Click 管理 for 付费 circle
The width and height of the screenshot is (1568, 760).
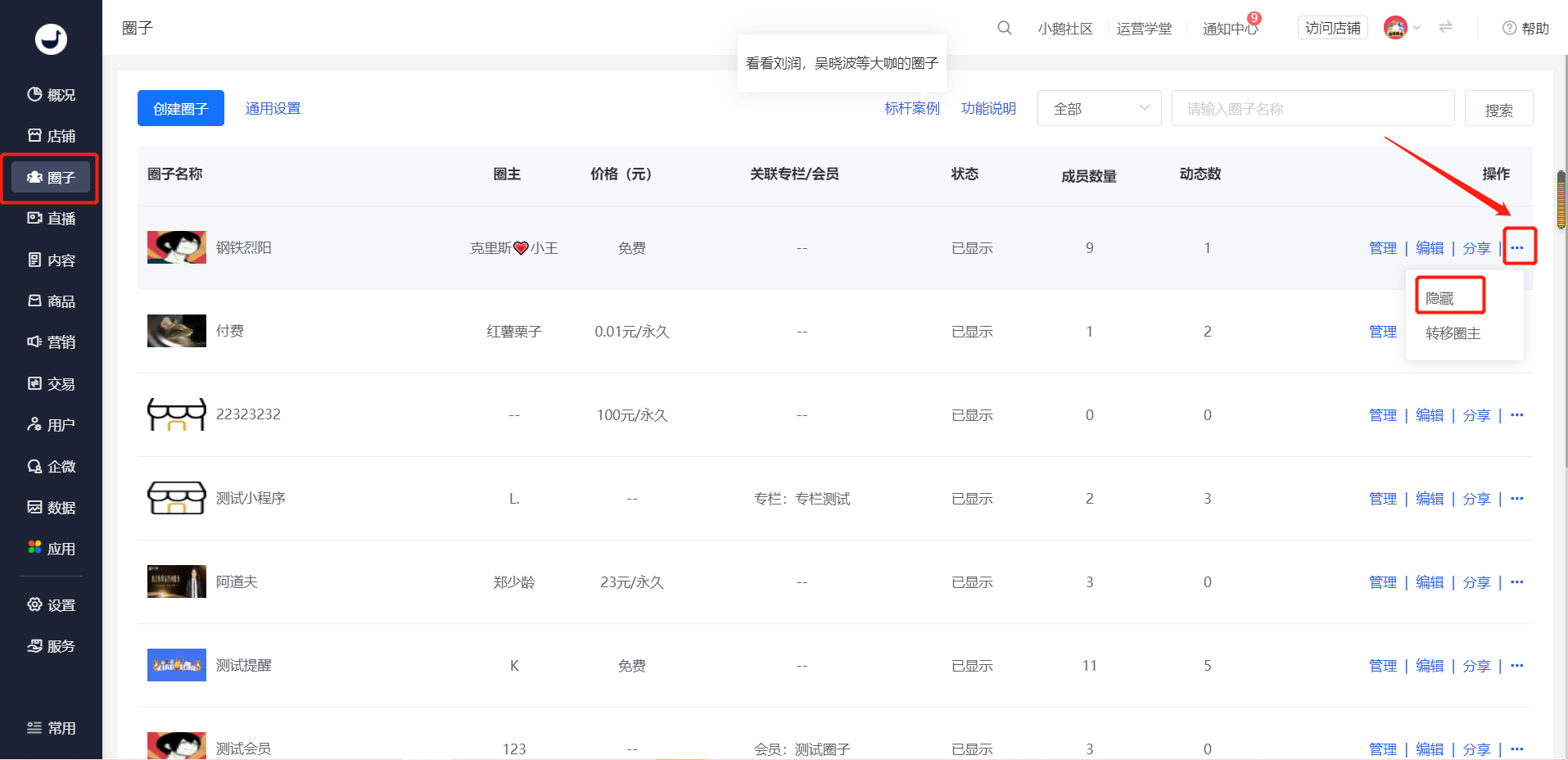tap(1383, 332)
